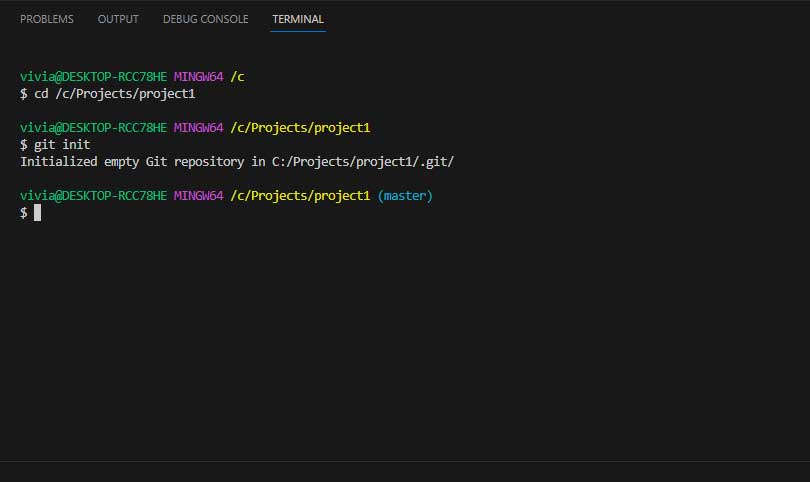Click the C:/Projects/project1/.git/ path in output
810x482 pixels.
tap(363, 161)
